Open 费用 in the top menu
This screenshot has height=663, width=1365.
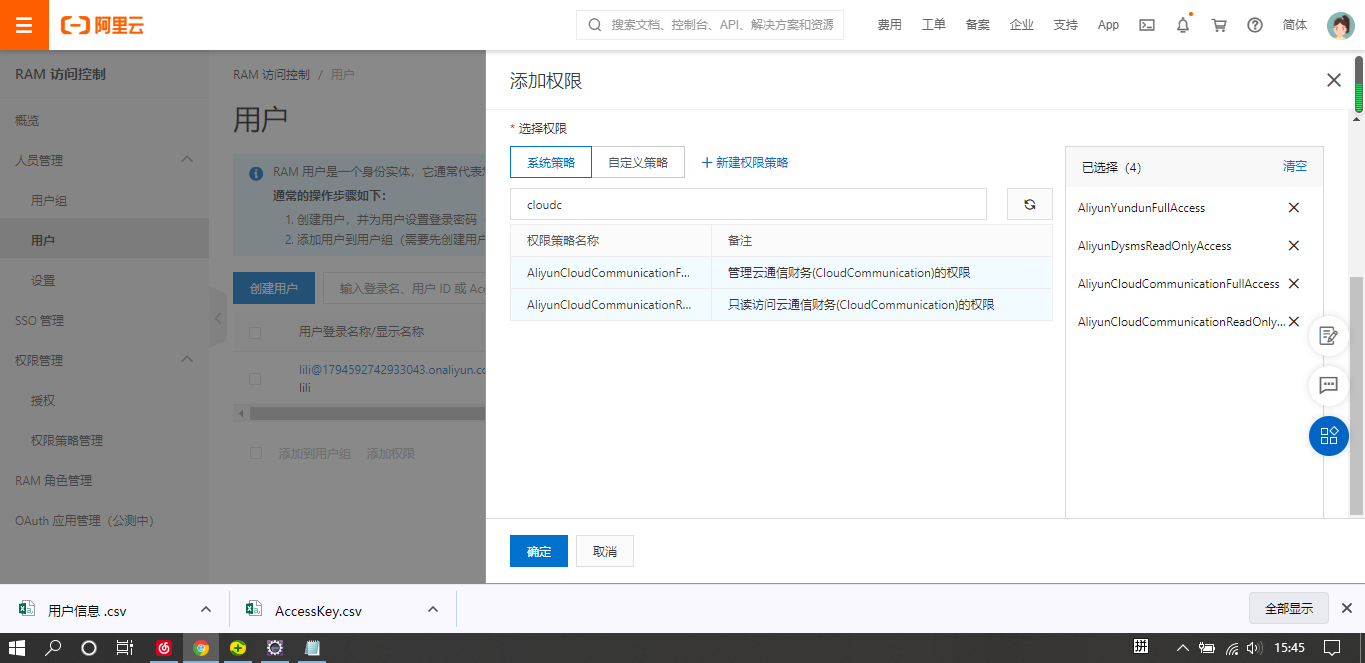tap(890, 25)
